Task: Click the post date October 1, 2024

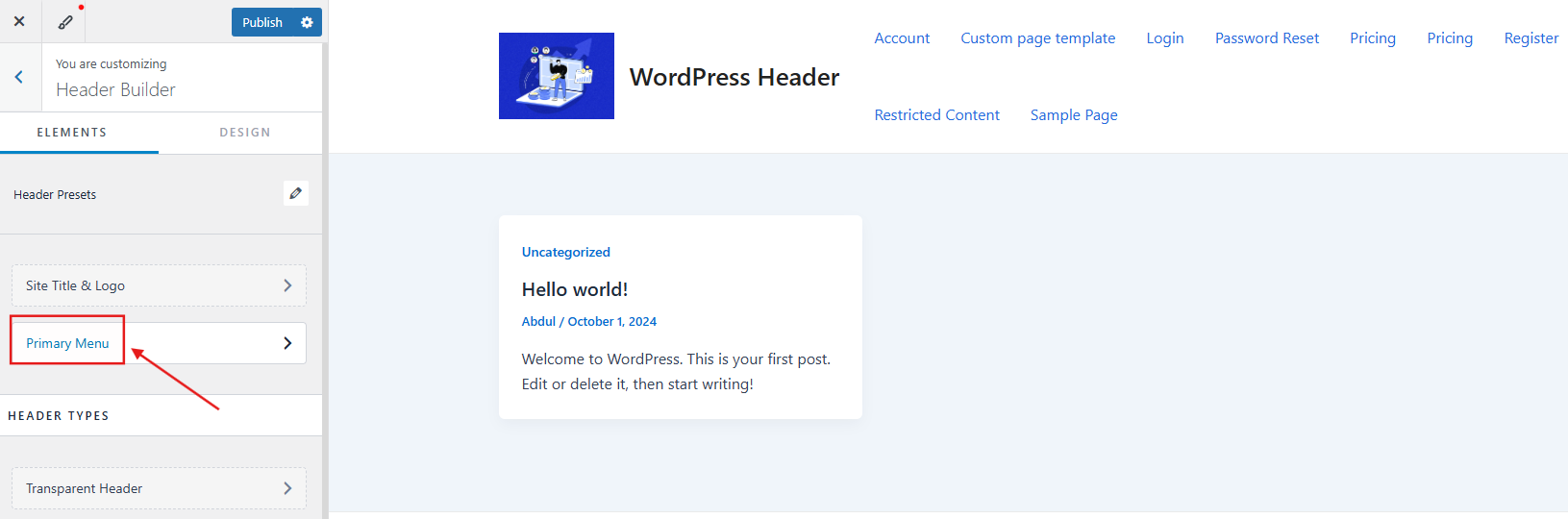Action: [612, 322]
